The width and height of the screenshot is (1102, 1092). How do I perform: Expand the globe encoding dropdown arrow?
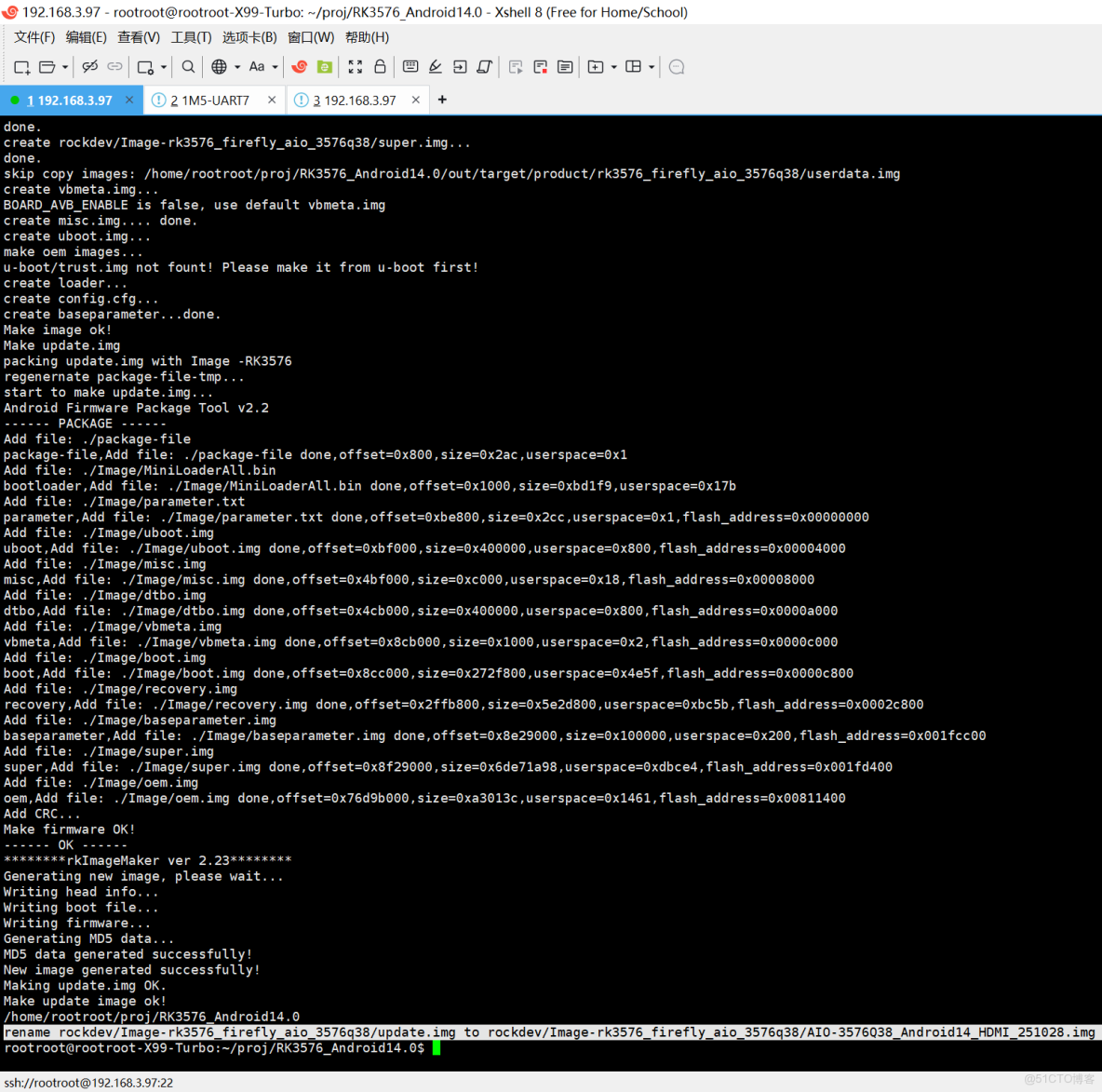coord(237,68)
